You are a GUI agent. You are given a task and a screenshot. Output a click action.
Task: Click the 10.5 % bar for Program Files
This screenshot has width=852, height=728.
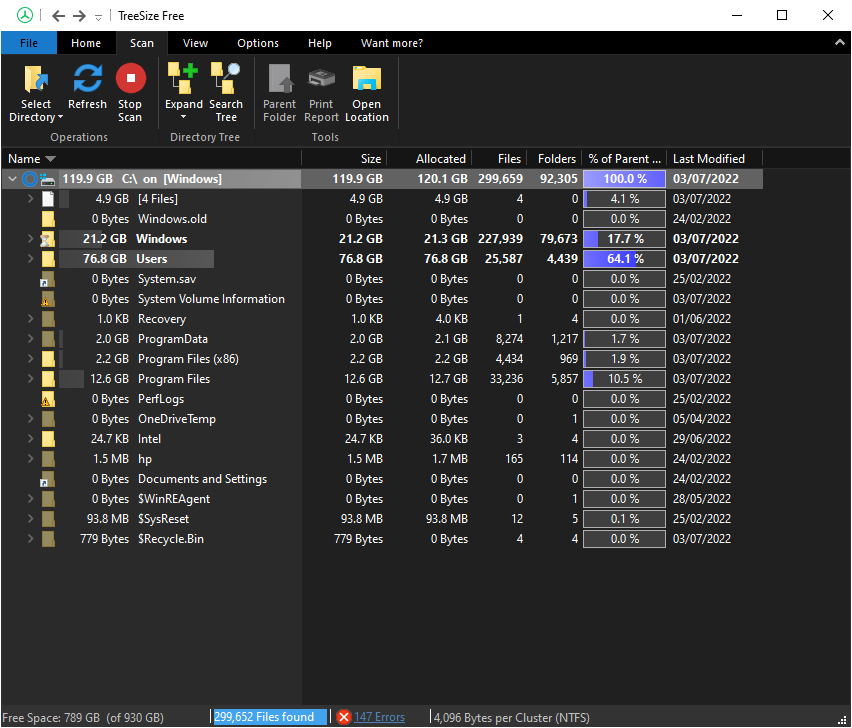click(624, 379)
